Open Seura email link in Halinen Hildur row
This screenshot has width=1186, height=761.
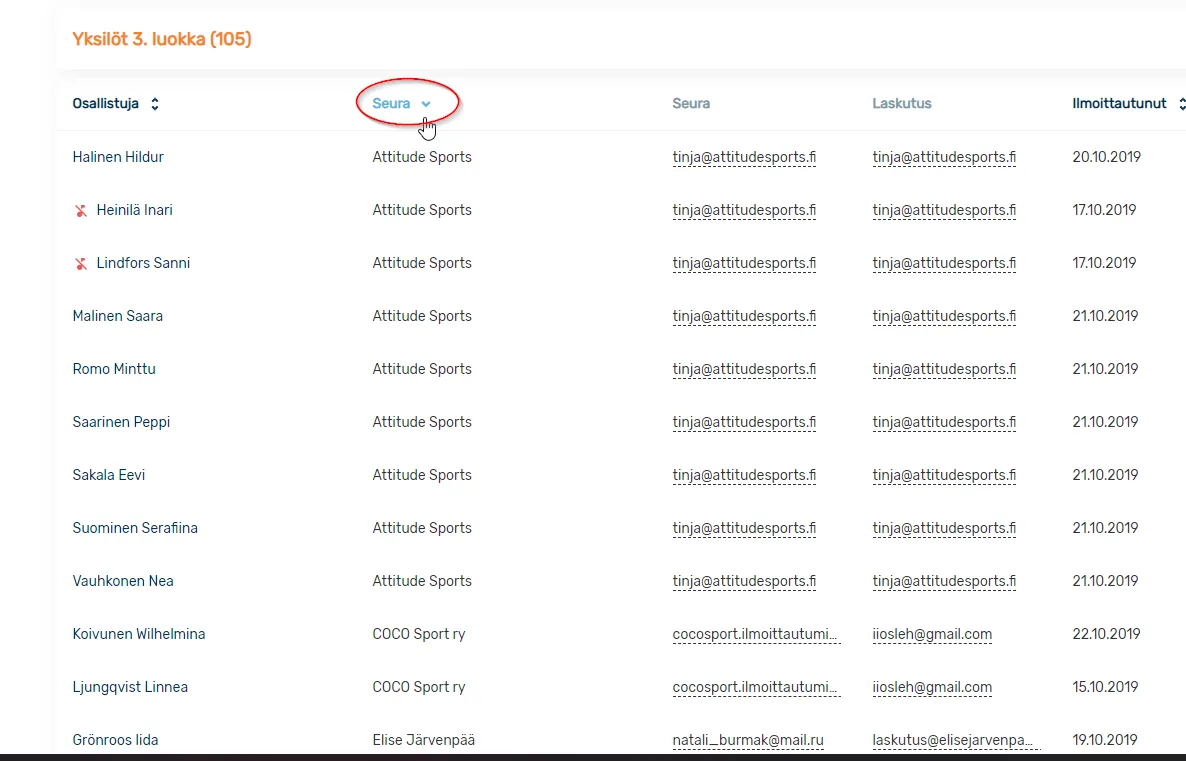(744, 157)
